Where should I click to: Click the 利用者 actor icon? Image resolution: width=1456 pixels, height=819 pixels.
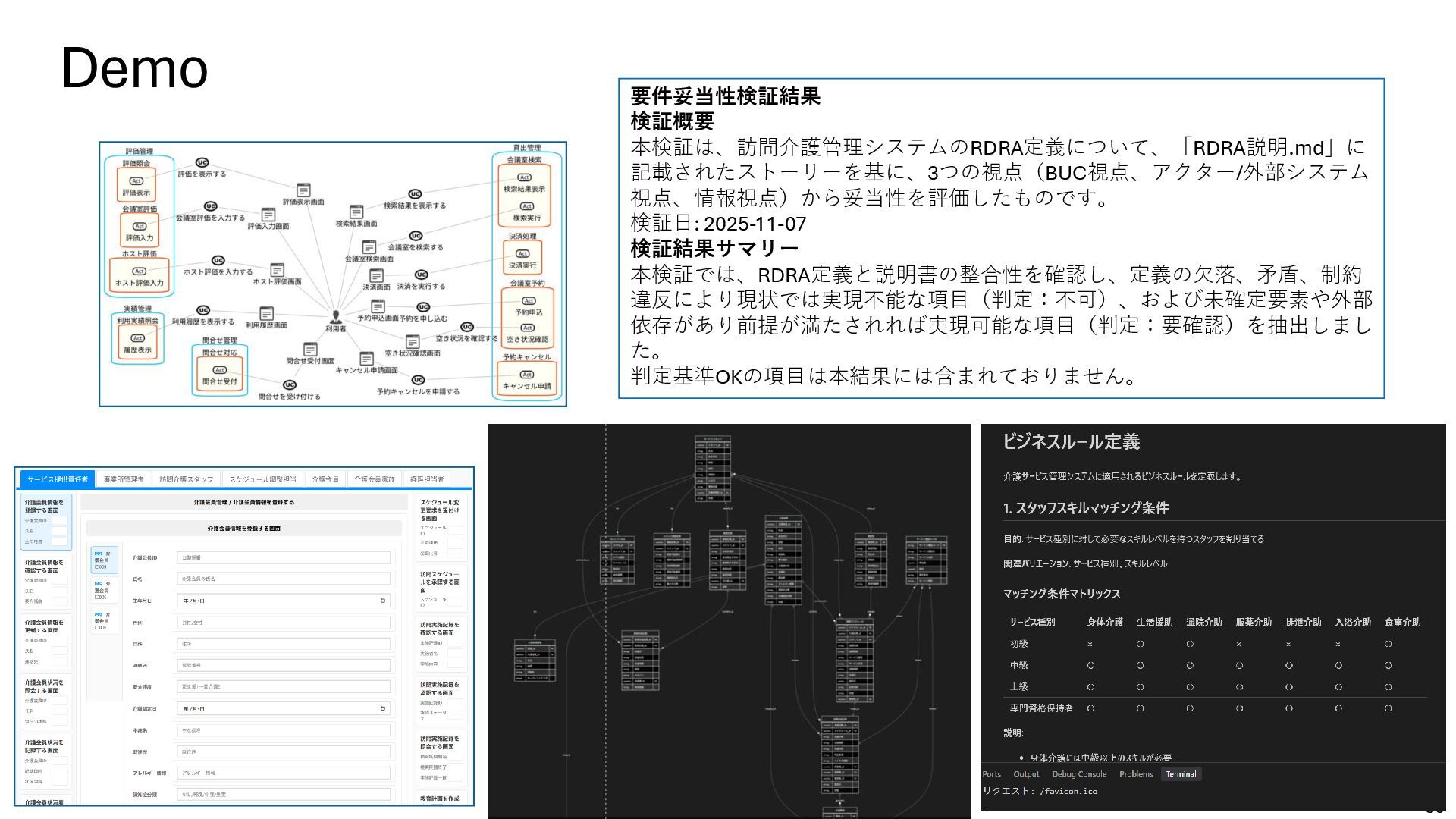(x=336, y=317)
